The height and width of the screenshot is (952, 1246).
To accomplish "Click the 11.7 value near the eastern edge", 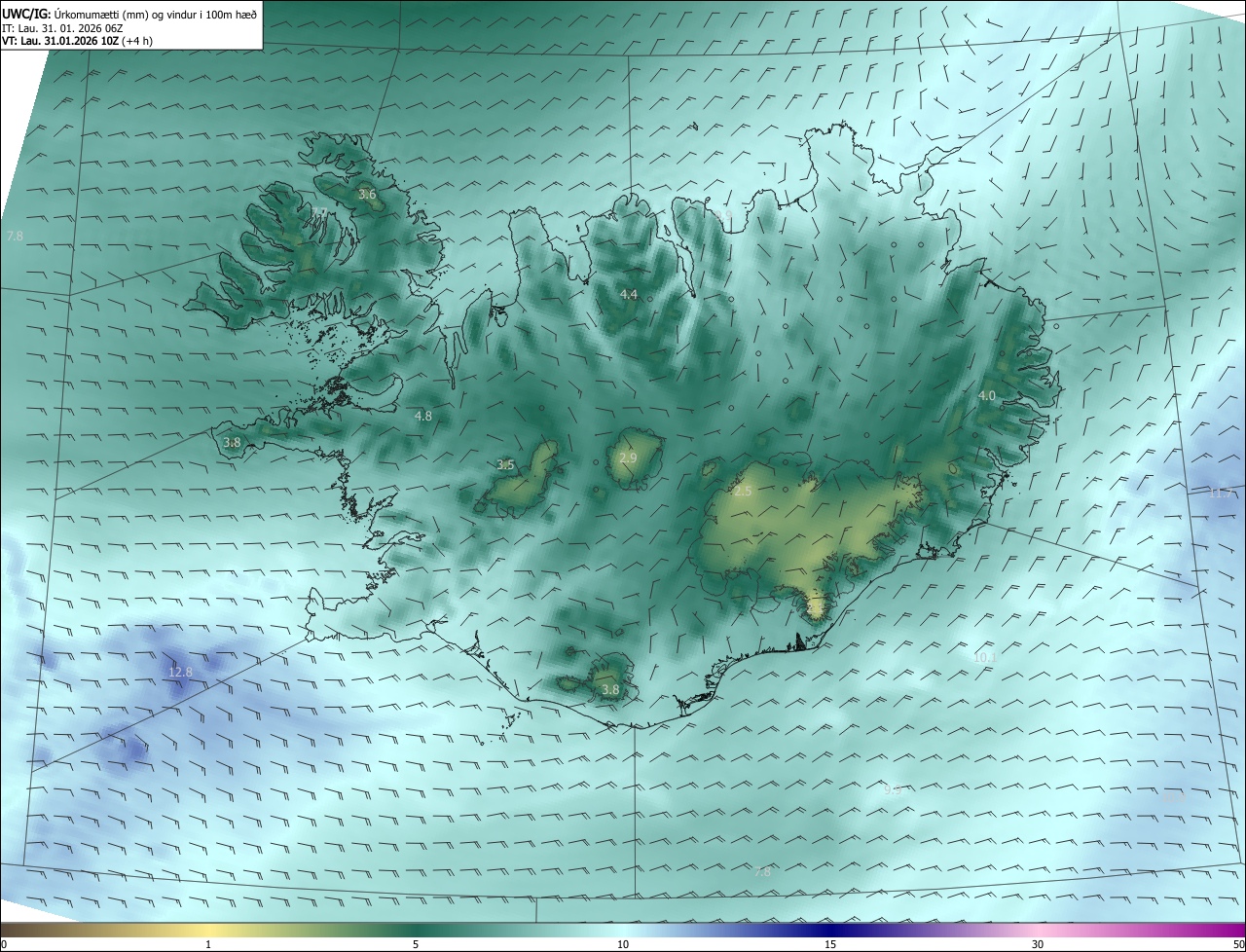I will click(1219, 494).
